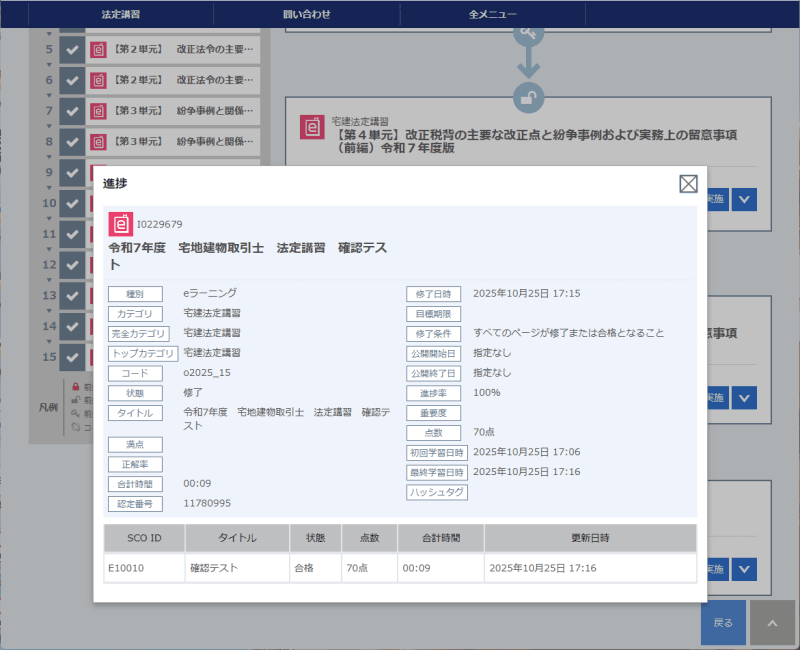Click the e-learning icon in row 8
The width and height of the screenshot is (800, 650).
(x=98, y=142)
